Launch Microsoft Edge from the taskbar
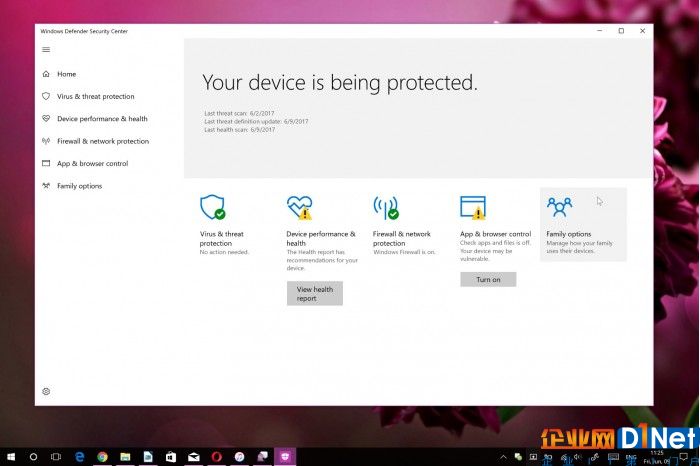Viewport: 700px width, 466px height. (x=79, y=457)
